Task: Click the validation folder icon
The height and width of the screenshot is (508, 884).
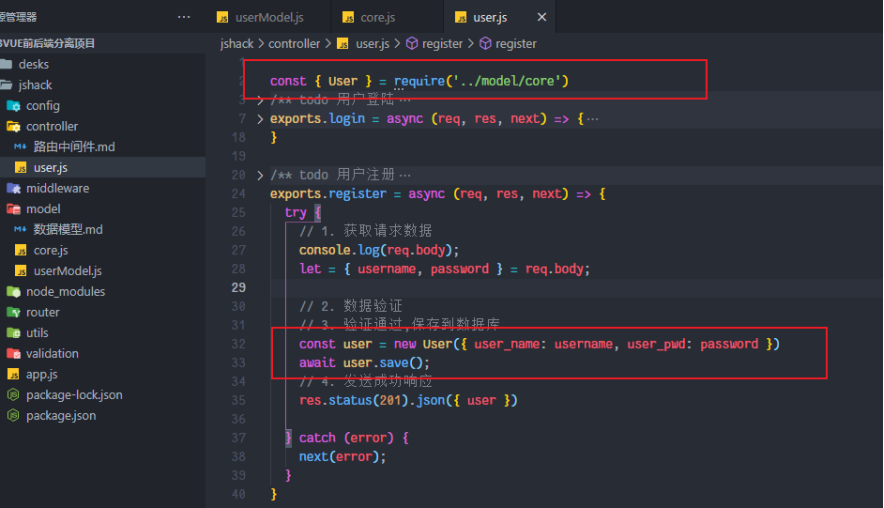Action: pos(13,354)
